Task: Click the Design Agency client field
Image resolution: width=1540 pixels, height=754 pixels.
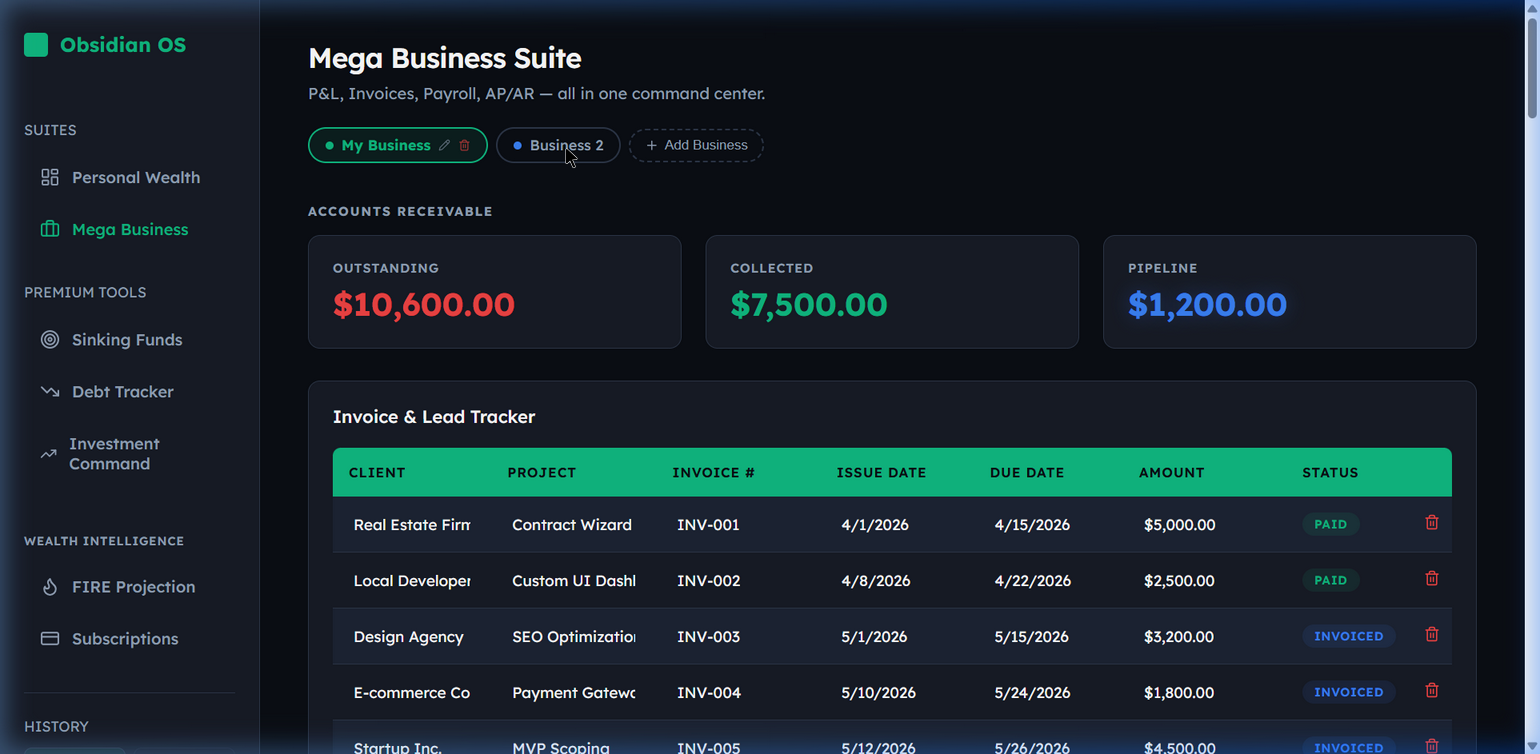Action: 411,636
